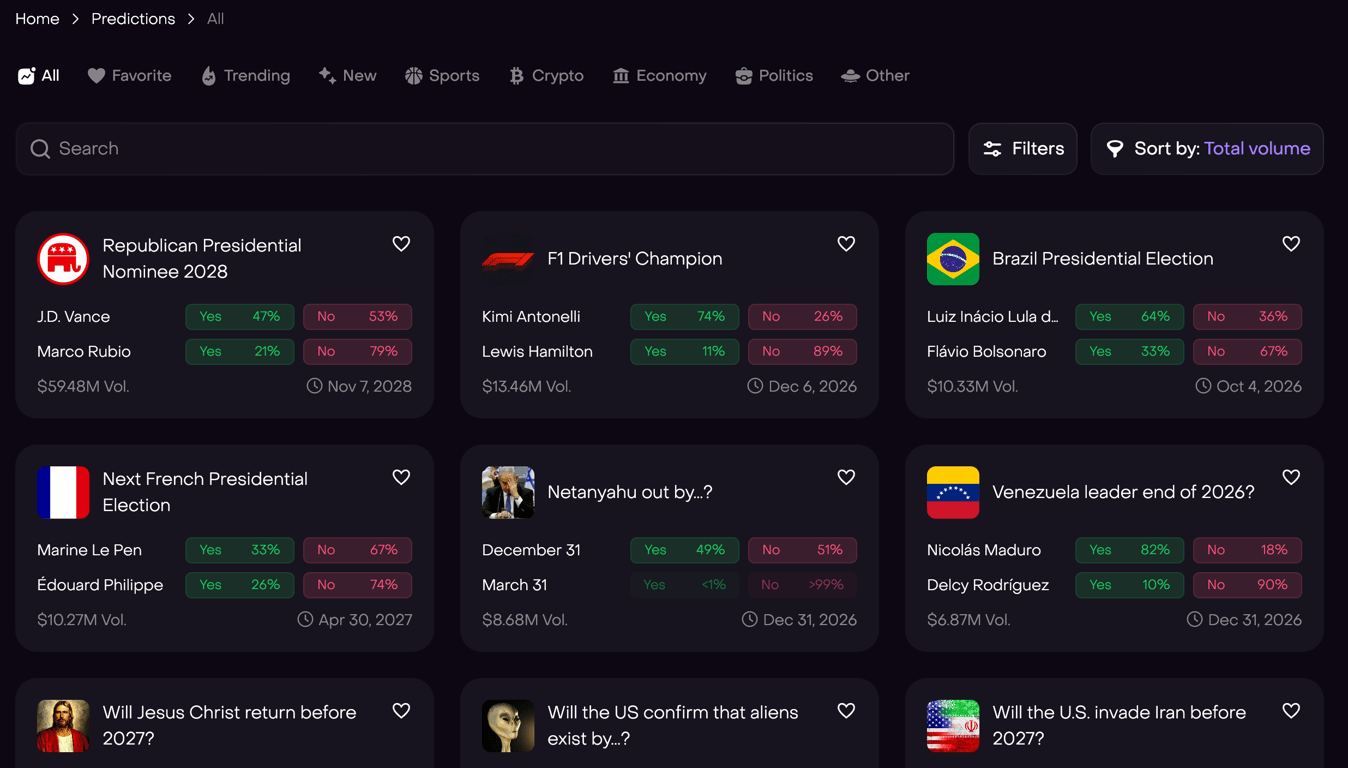This screenshot has width=1348, height=768.
Task: Click the alien image icon
Action: (508, 726)
